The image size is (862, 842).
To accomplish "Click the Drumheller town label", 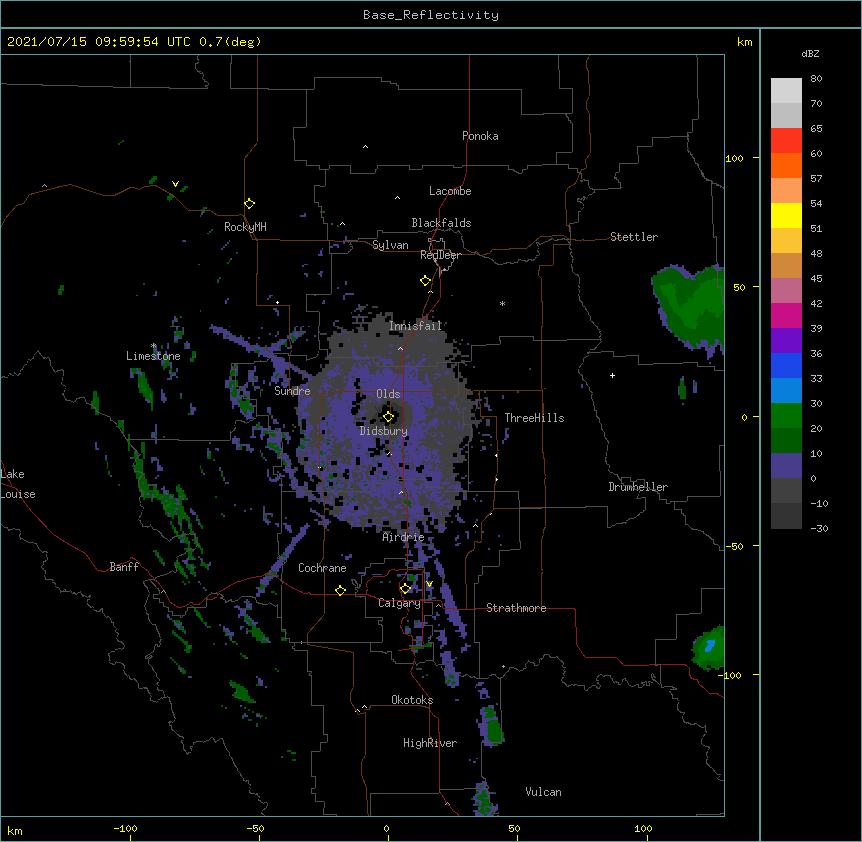I will point(638,487).
